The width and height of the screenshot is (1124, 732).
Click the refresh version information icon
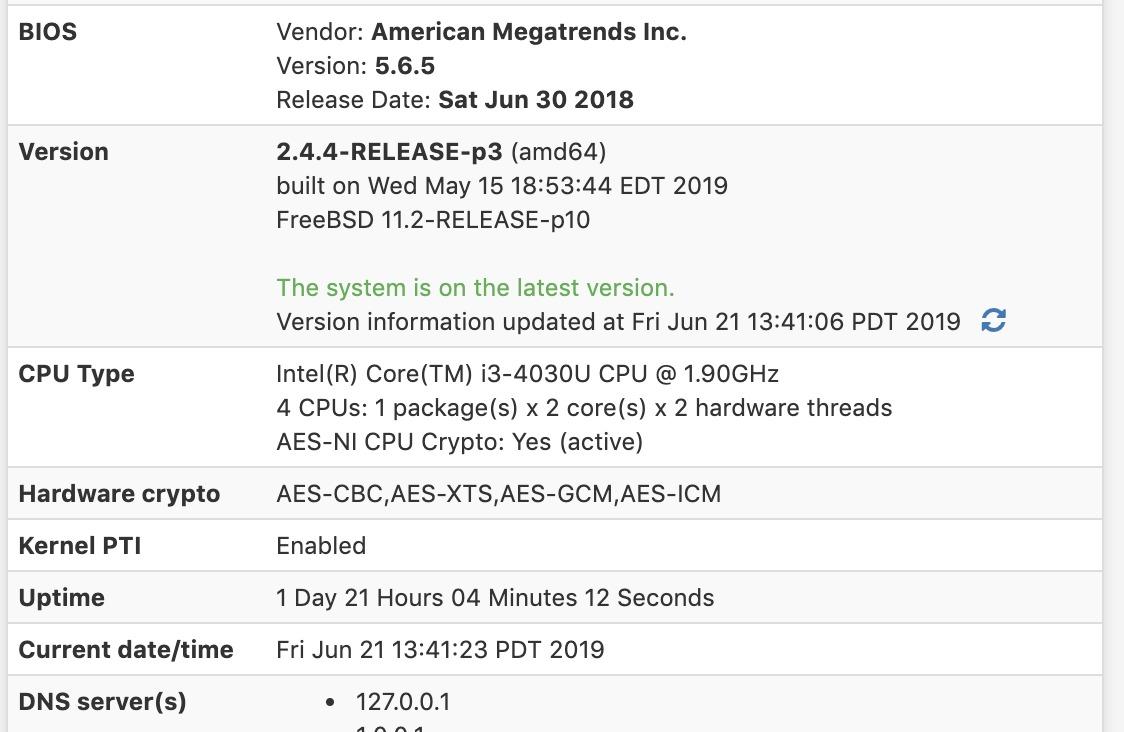(x=993, y=321)
